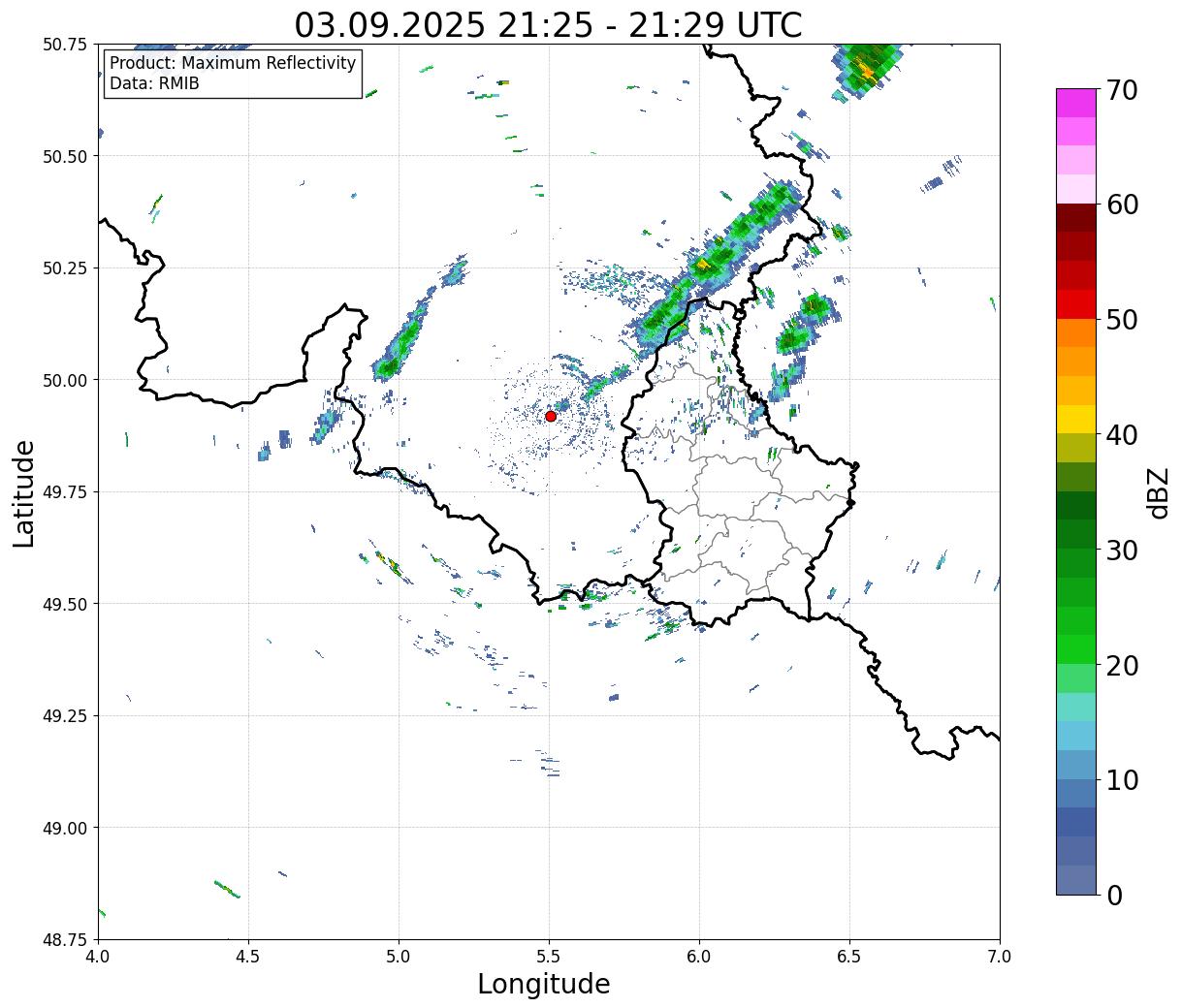Click latitude tick label 50.50
Viewport: 1182px width, 1008px height.
coord(65,156)
